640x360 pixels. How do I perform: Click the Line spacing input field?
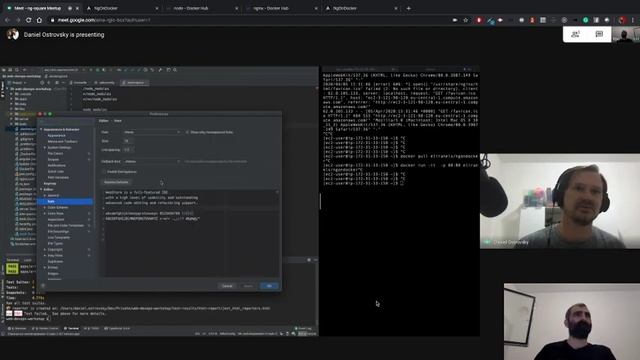128,150
